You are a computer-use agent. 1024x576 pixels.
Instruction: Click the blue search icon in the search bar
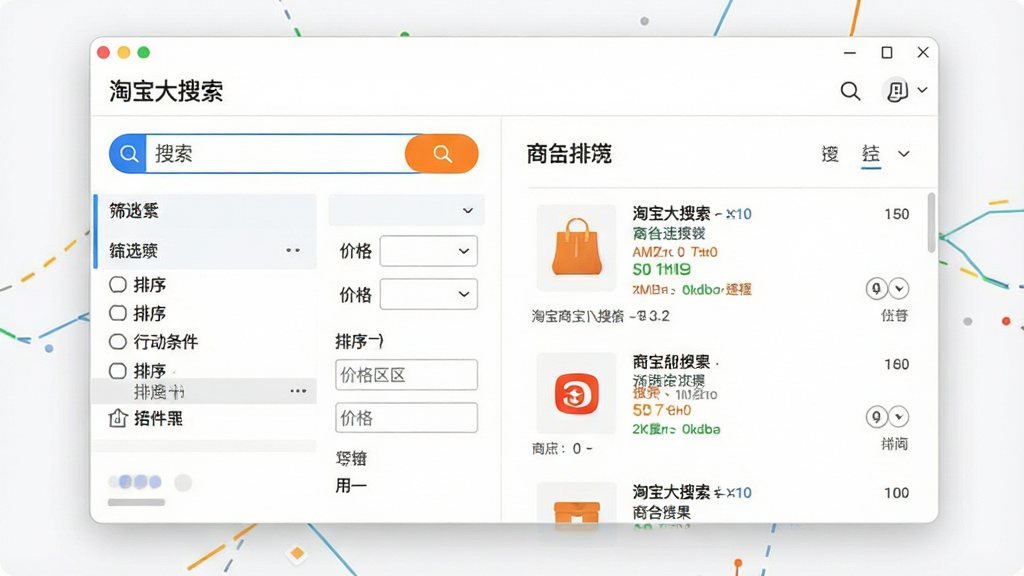[129, 153]
